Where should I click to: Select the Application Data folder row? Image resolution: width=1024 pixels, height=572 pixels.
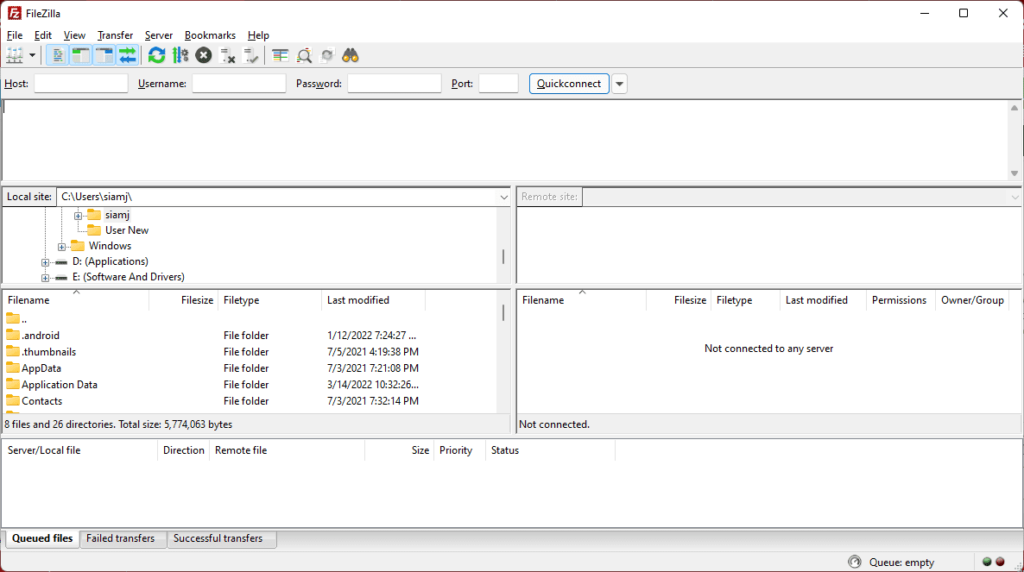[x=251, y=385]
